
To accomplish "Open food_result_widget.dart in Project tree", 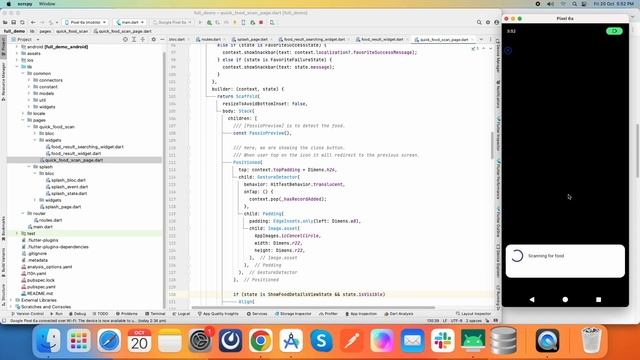I will click(76, 153).
